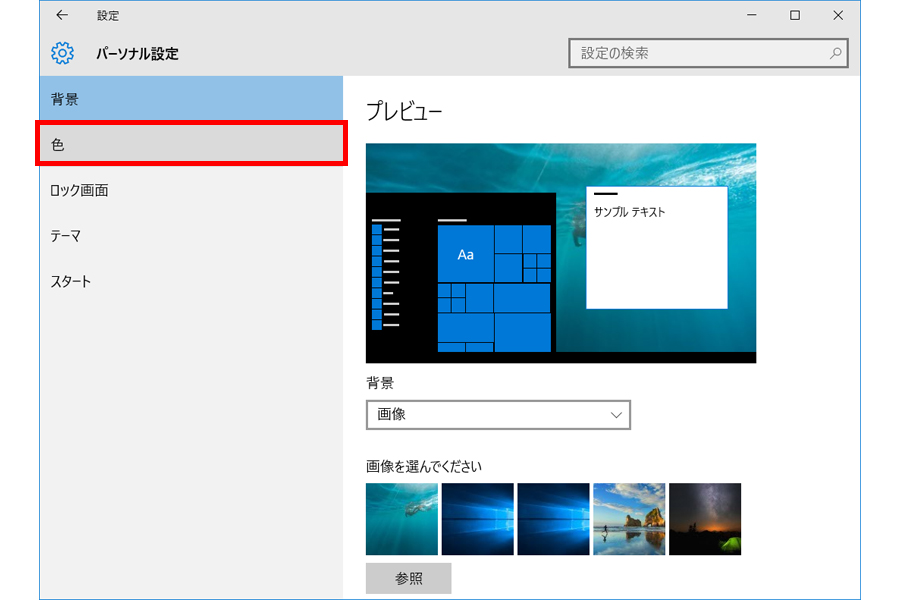The width and height of the screenshot is (900, 600).
Task: Click the Aa tile in preview
Action: click(465, 254)
